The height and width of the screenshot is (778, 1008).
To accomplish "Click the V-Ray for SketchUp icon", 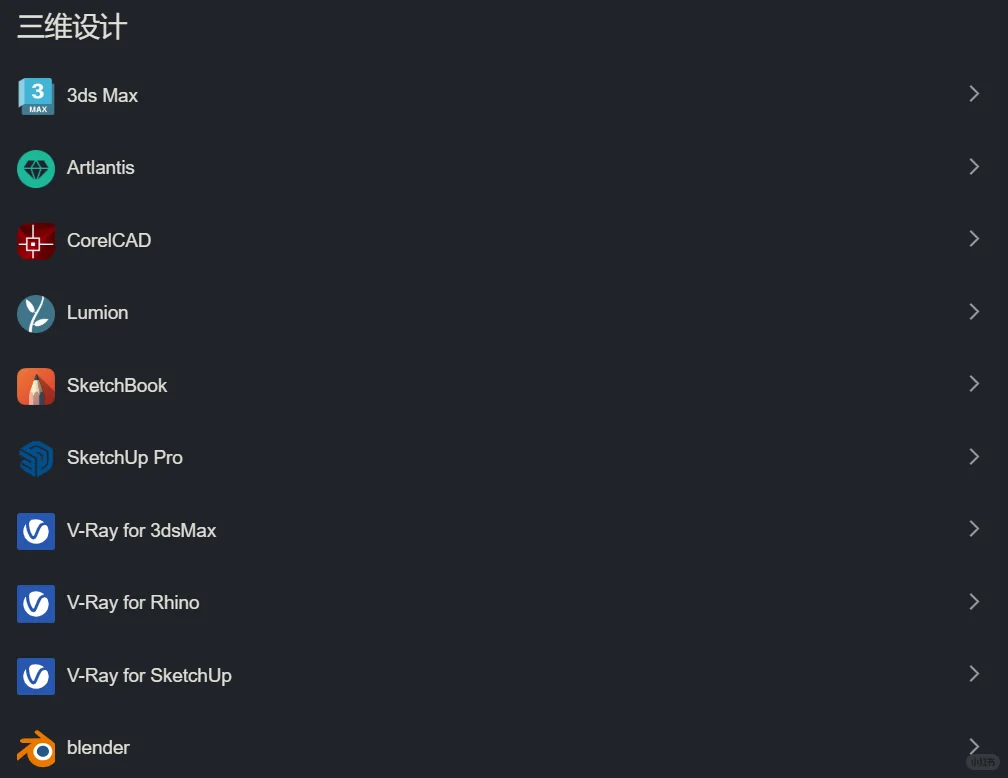I will (36, 676).
